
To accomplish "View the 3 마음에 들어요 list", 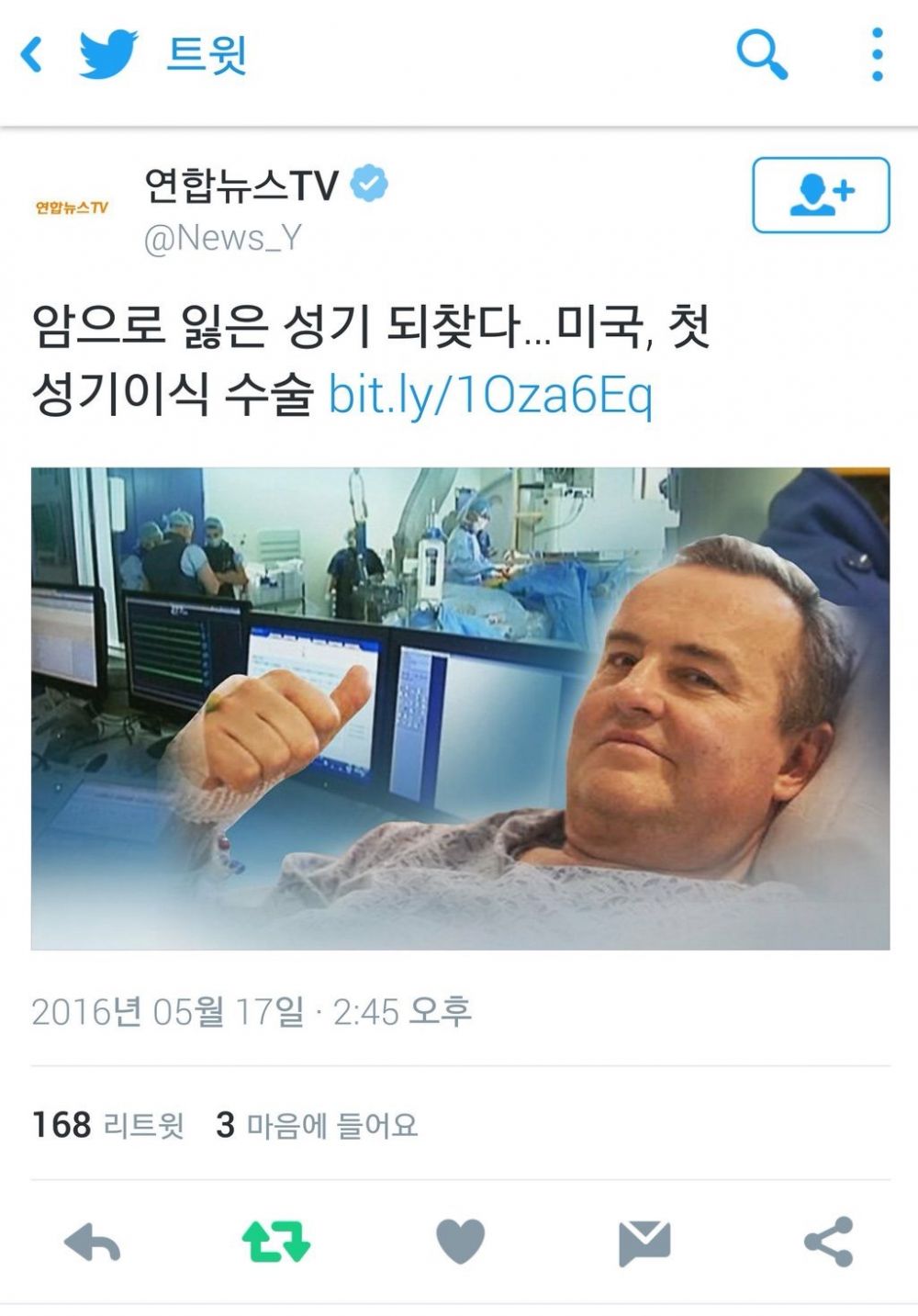I will (317, 1125).
